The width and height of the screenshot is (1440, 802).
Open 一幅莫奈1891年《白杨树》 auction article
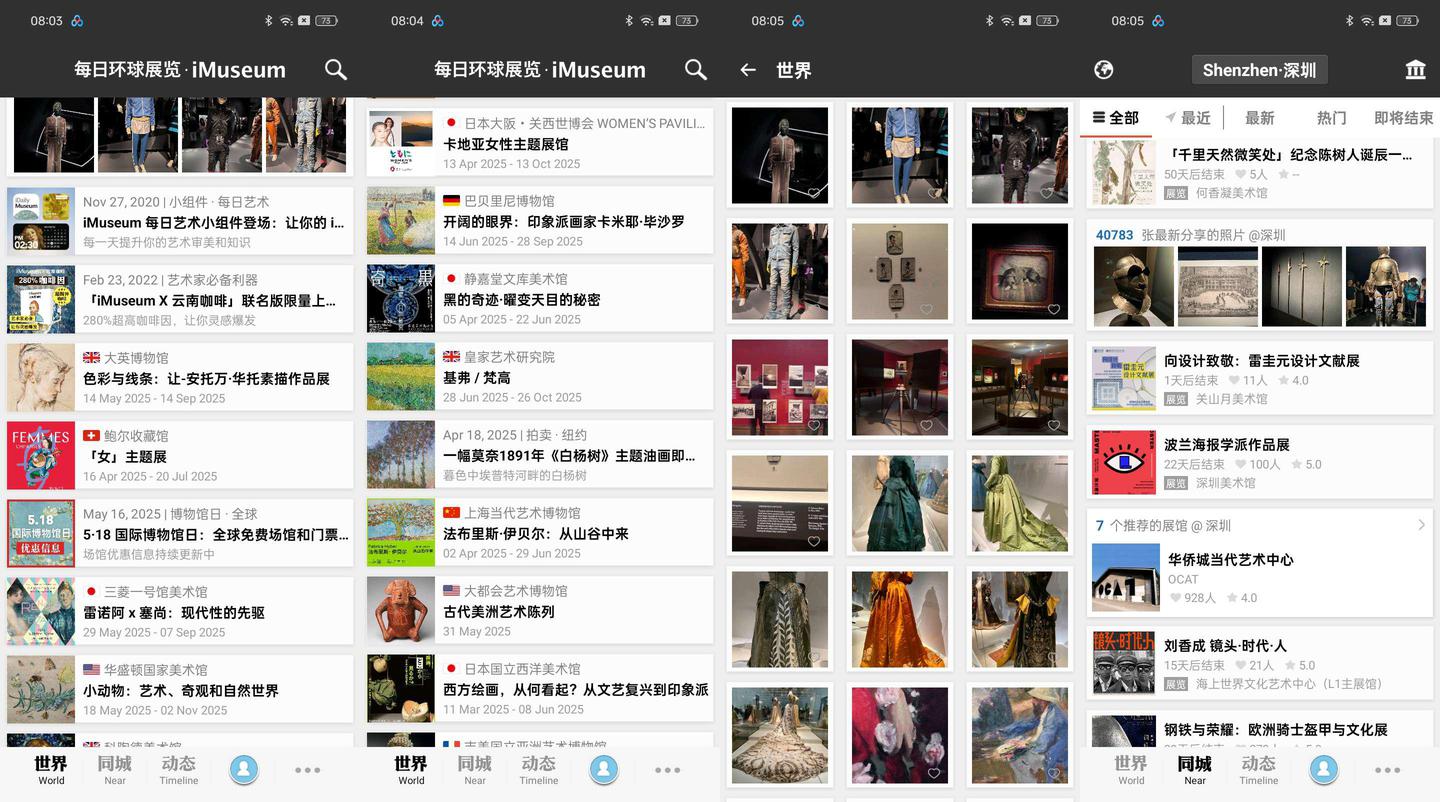540,455
